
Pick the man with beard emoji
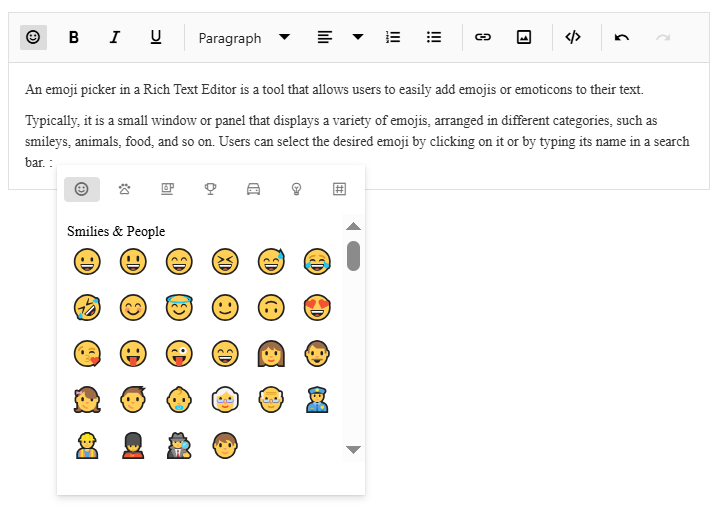coord(317,354)
